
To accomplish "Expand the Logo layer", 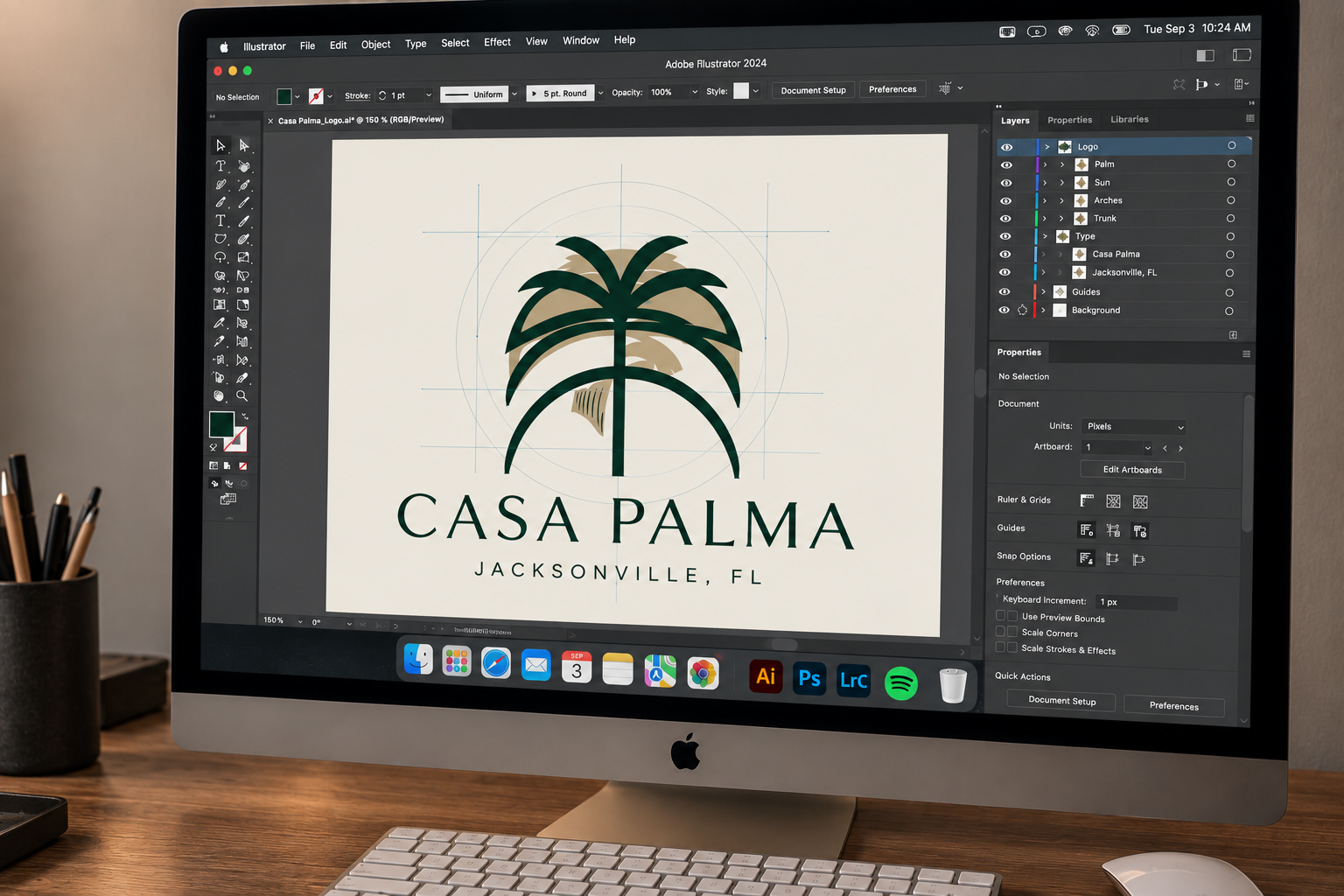I will (x=1046, y=147).
